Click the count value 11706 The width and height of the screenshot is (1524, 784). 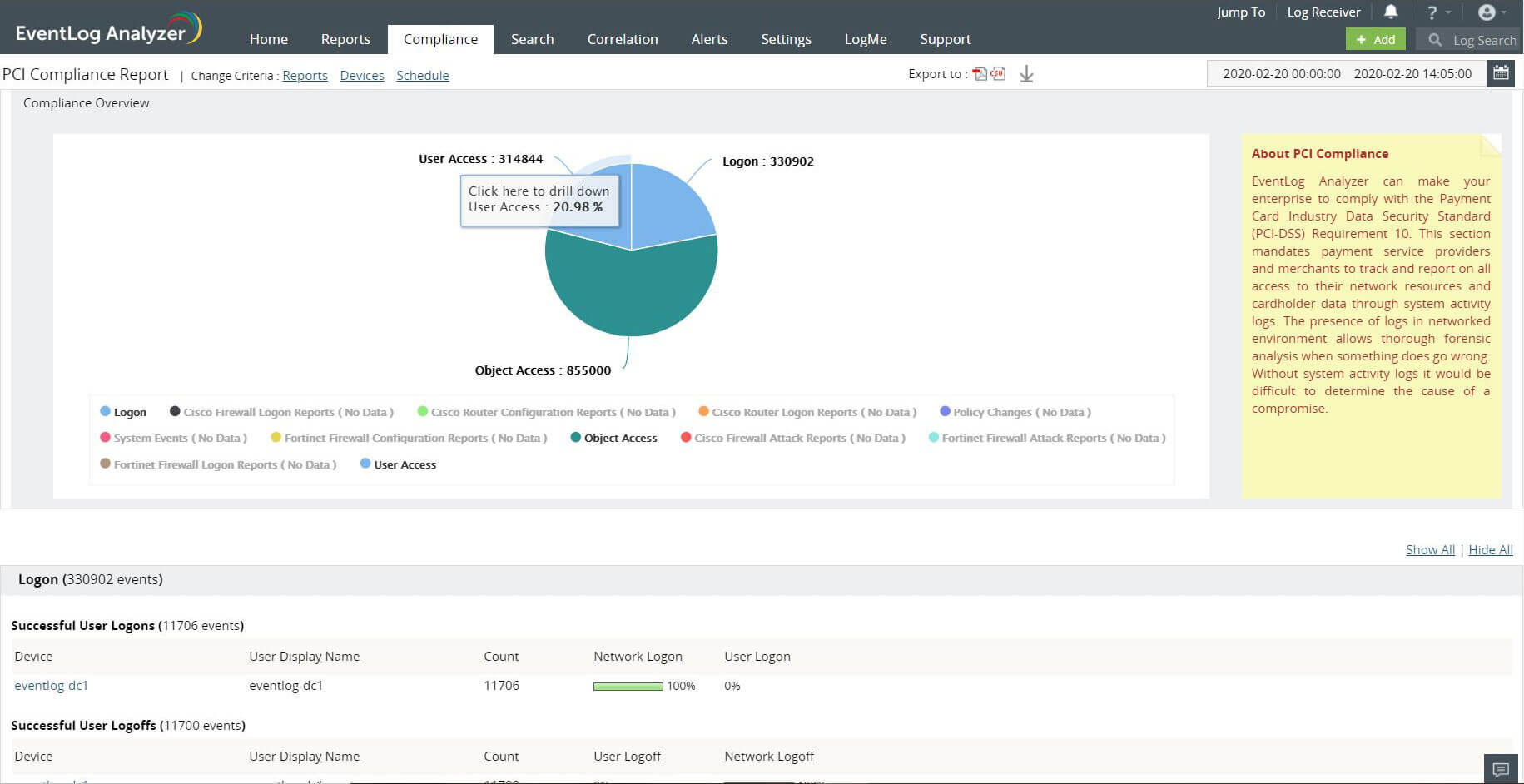click(501, 686)
